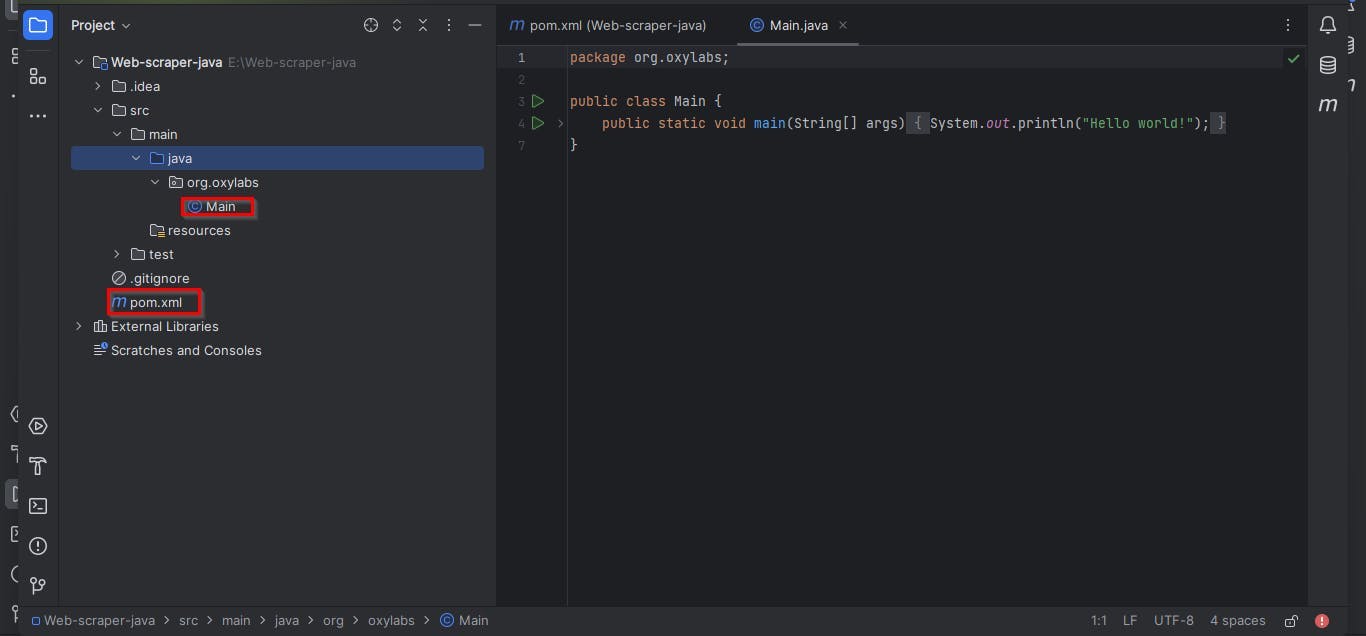Click the Select Opened File crosshair icon
1366x636 pixels.
371,25
